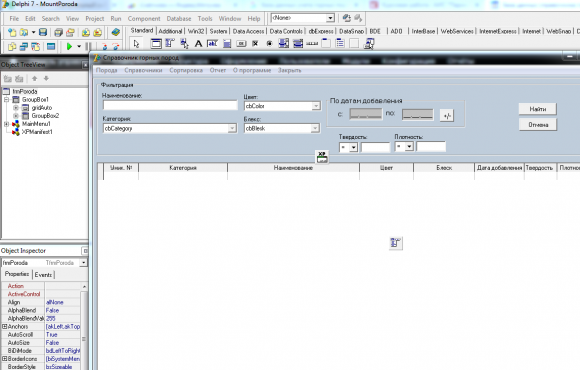The image size is (580, 370).
Task: Switch to the Events tab in Object Inspector
Action: tap(43, 275)
